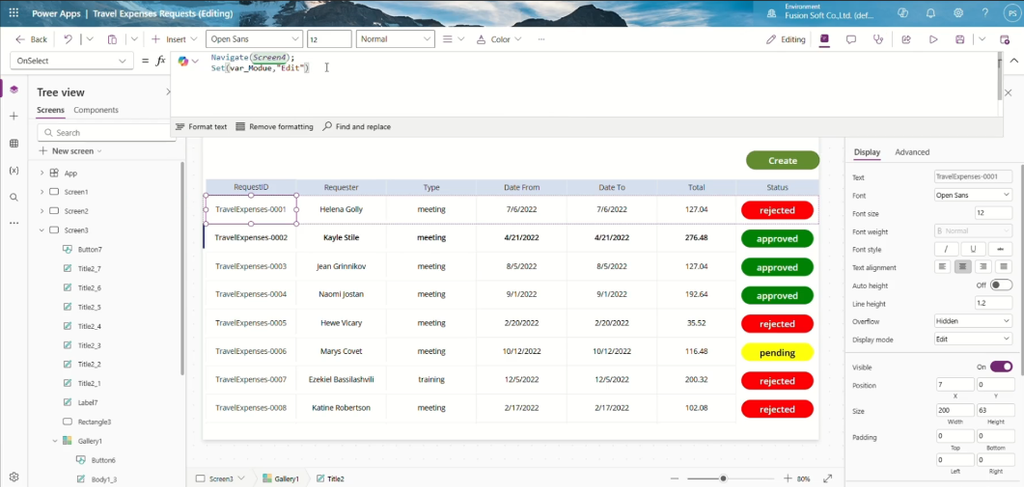Open the Settings gear in the header
Viewport: 1024px width, 487px height.
(958, 12)
